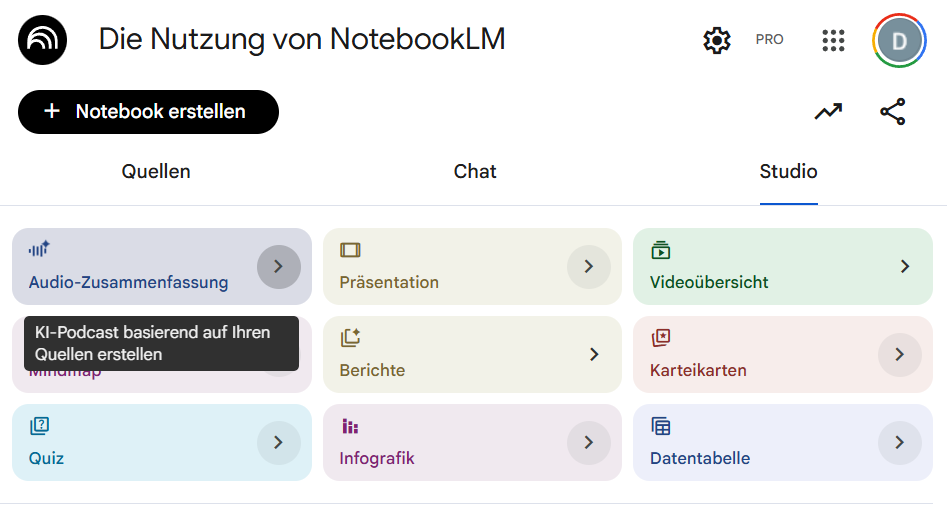Switch to the Chat tab
Screen dimensions: 947x530
click(x=475, y=171)
